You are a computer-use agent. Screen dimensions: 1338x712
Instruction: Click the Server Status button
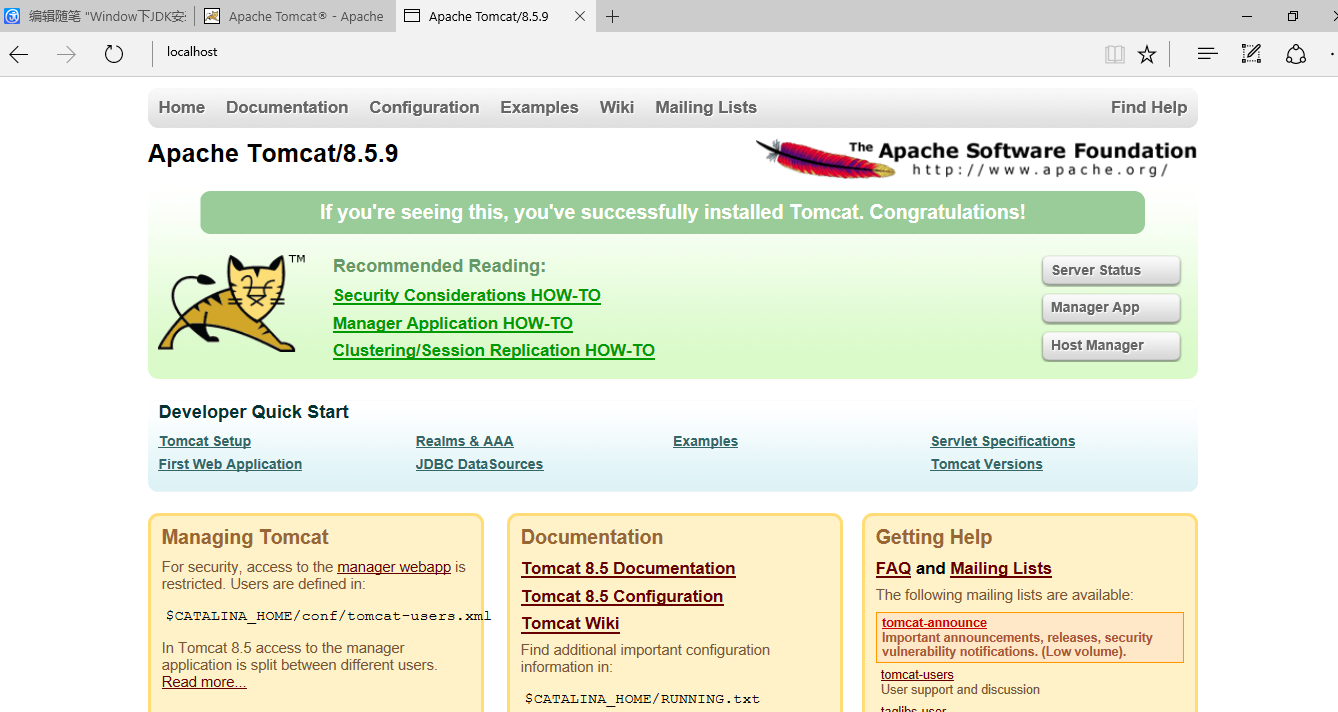tap(1111, 270)
